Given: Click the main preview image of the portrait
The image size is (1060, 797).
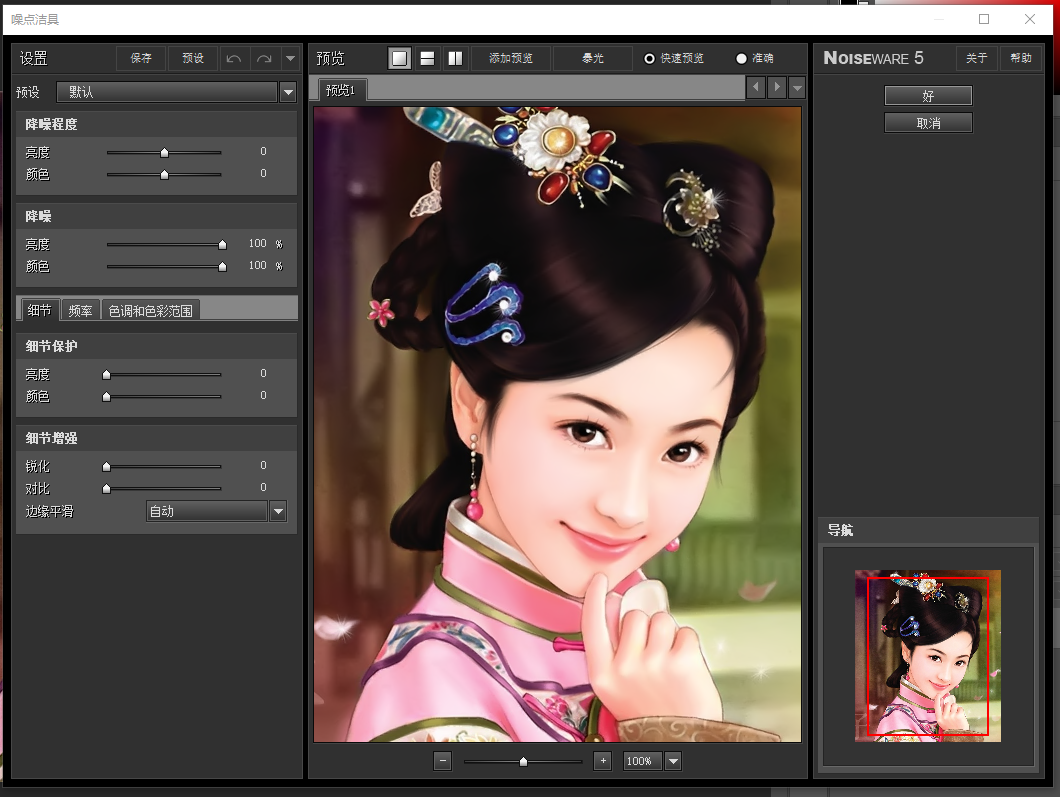Looking at the screenshot, I should (x=557, y=424).
